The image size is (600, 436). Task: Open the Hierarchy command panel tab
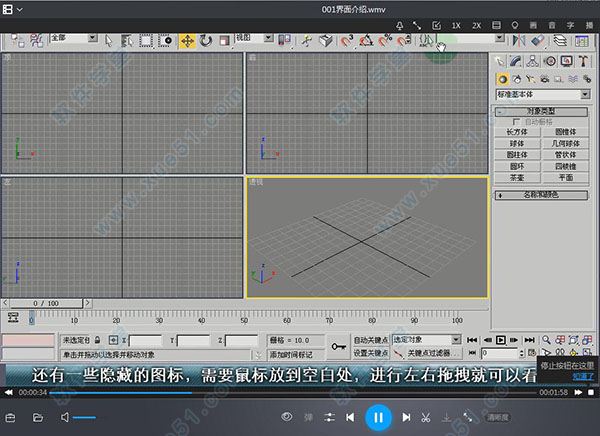pyautogui.click(x=532, y=61)
